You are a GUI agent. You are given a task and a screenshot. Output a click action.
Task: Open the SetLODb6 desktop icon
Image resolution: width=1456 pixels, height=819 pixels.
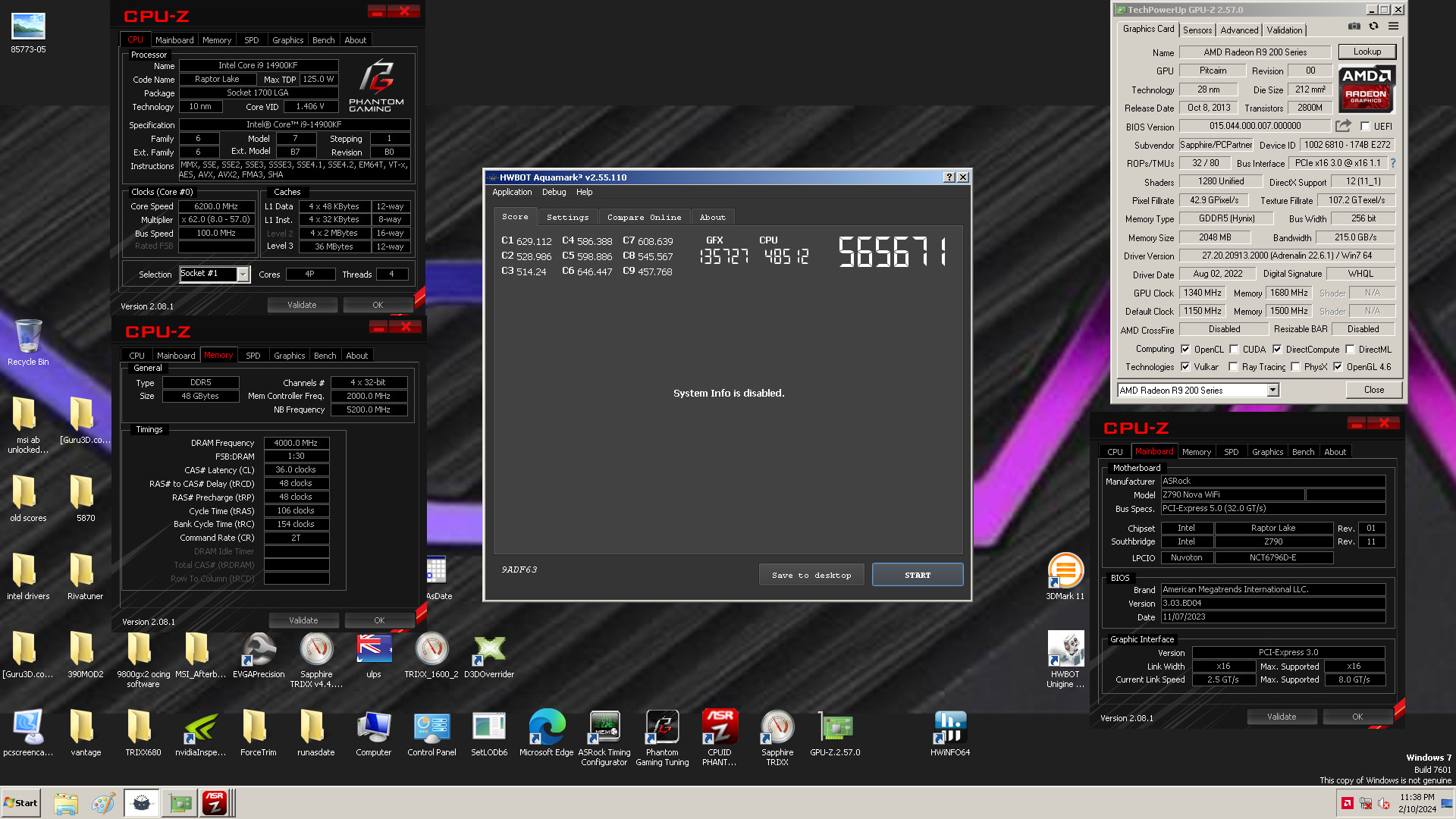coord(489,733)
